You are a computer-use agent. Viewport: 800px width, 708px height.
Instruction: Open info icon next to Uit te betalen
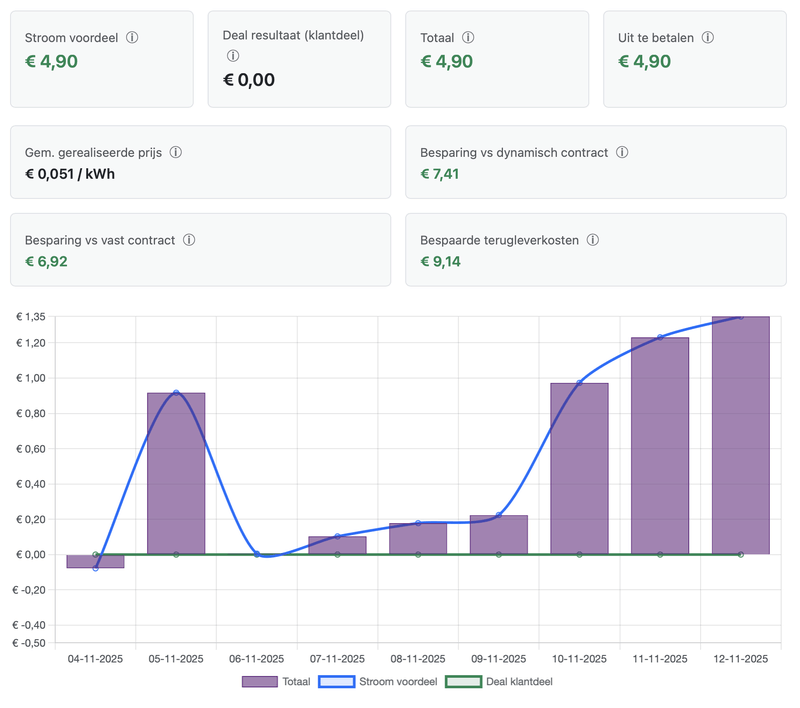[x=708, y=38]
